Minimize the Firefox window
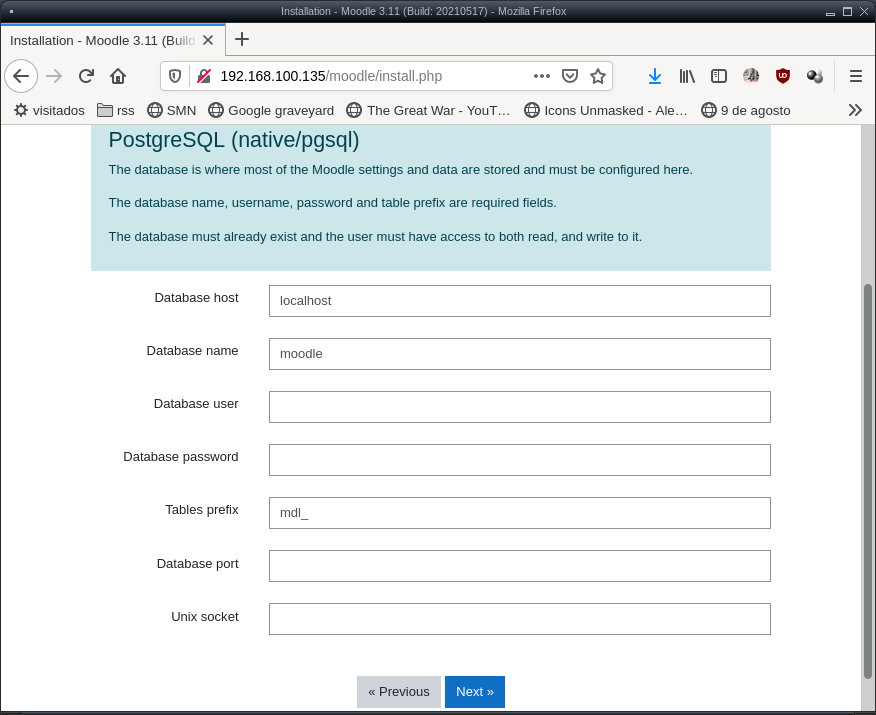The image size is (876, 715). tap(830, 12)
